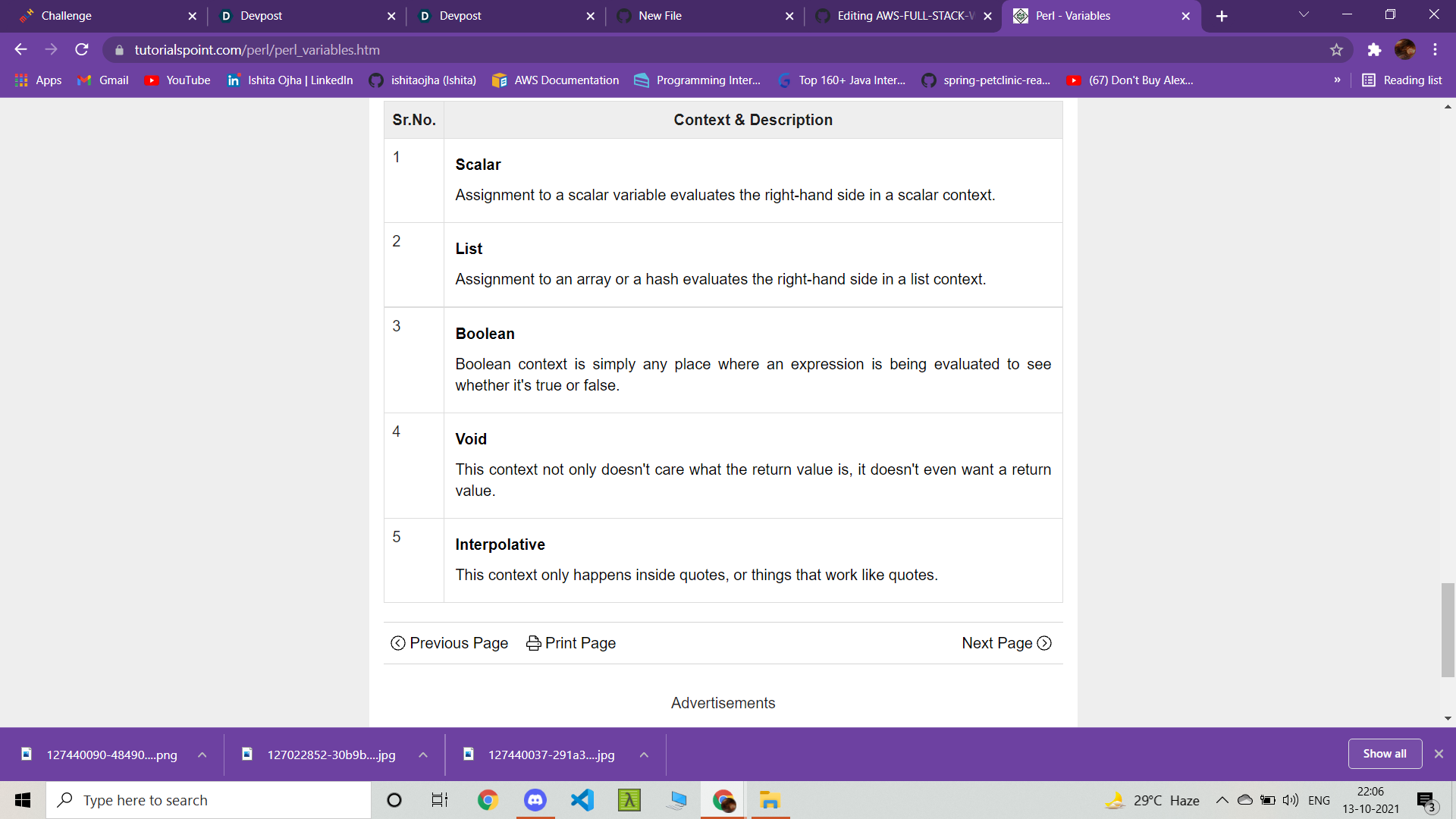Switch to the Editing AWS-FULL-STACK tab
The image size is (1456, 819).
click(902, 16)
